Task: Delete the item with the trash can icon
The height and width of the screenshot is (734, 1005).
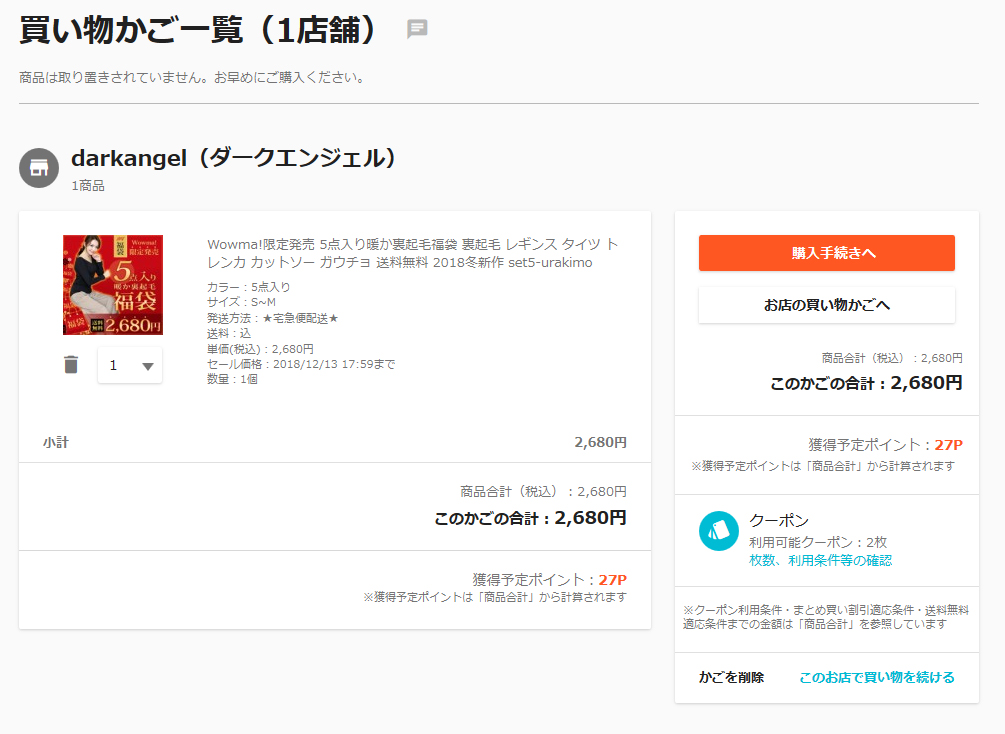Action: (71, 365)
